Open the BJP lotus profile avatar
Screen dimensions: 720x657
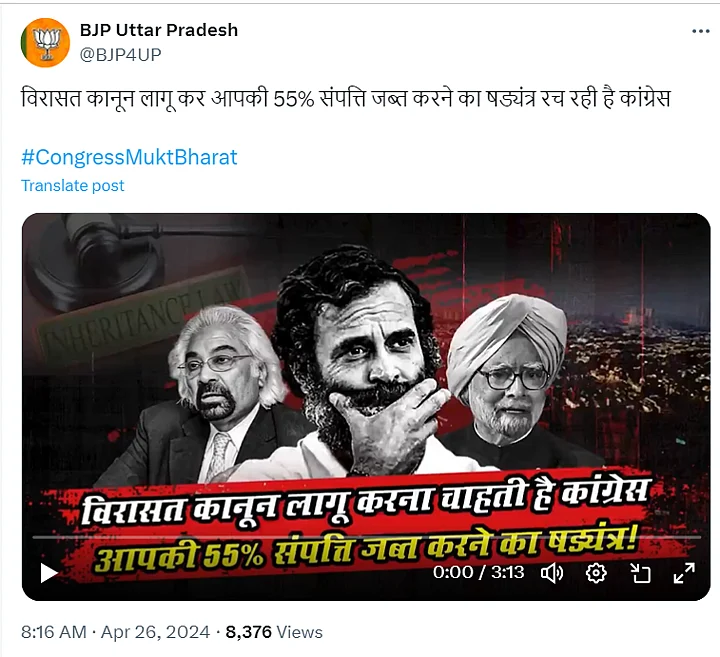[x=45, y=42]
